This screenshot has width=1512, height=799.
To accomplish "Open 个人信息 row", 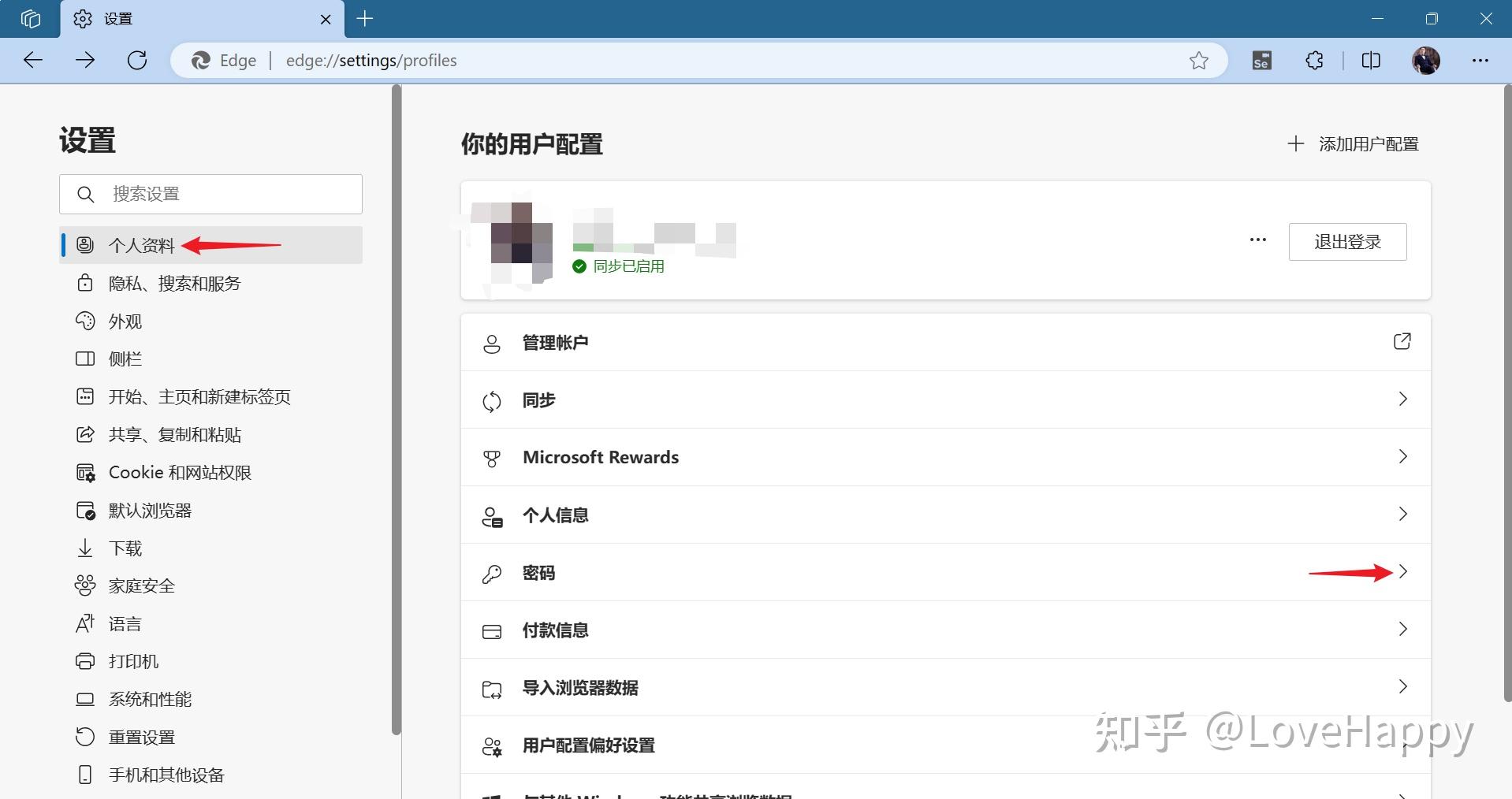I will click(945, 515).
